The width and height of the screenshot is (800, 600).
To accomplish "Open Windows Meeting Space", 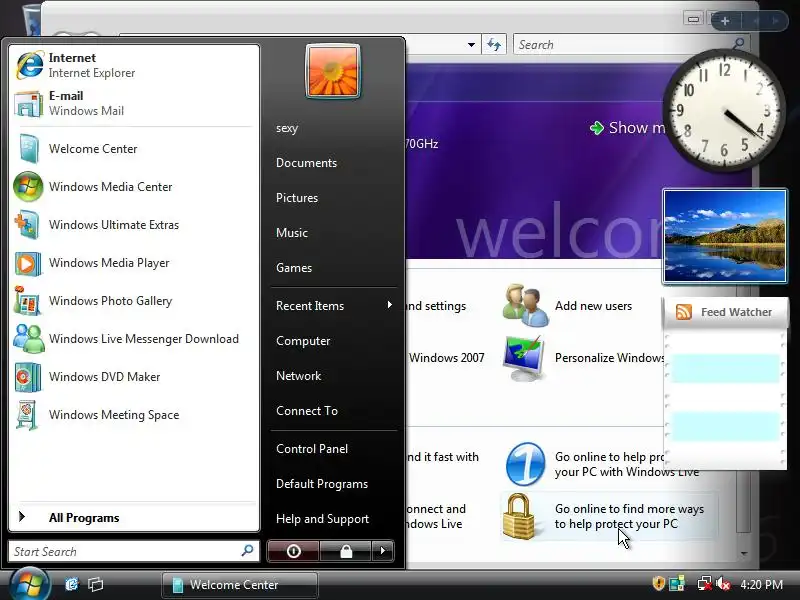I will click(x=134, y=415).
